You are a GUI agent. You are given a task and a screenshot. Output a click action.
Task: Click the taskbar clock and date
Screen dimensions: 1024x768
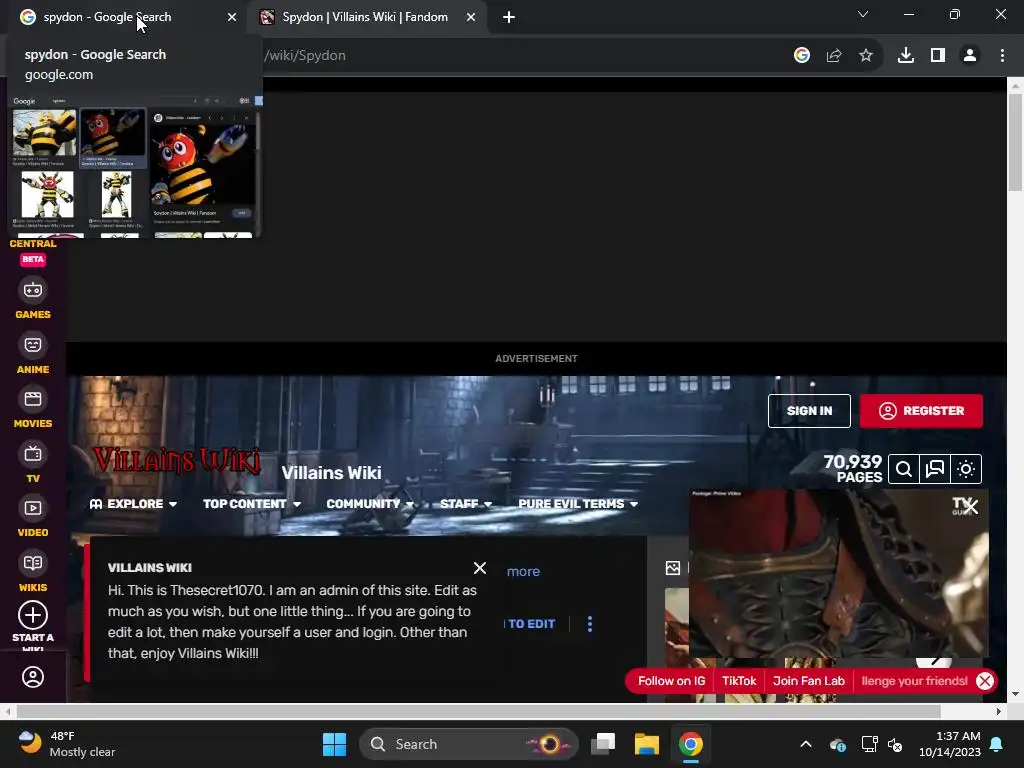tap(950, 744)
